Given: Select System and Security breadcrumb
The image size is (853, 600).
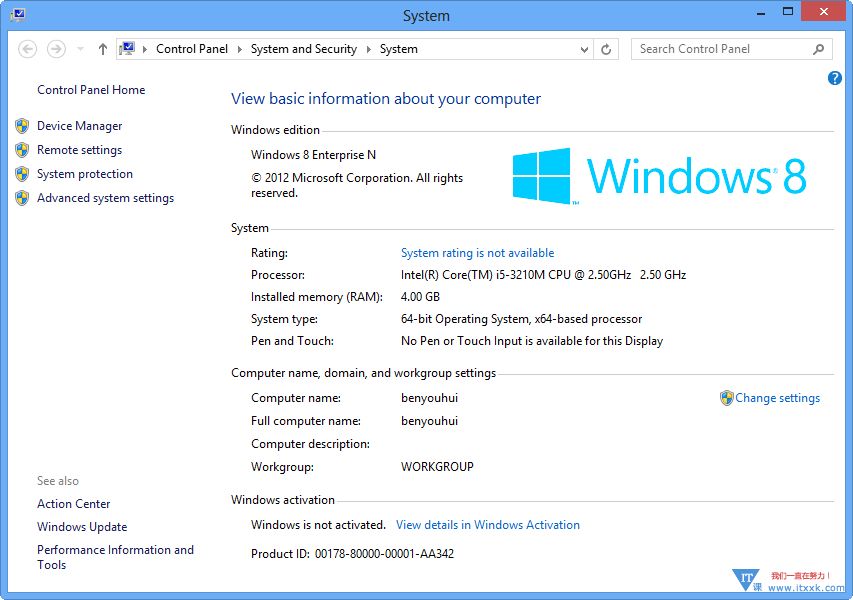Looking at the screenshot, I should pyautogui.click(x=304, y=49).
